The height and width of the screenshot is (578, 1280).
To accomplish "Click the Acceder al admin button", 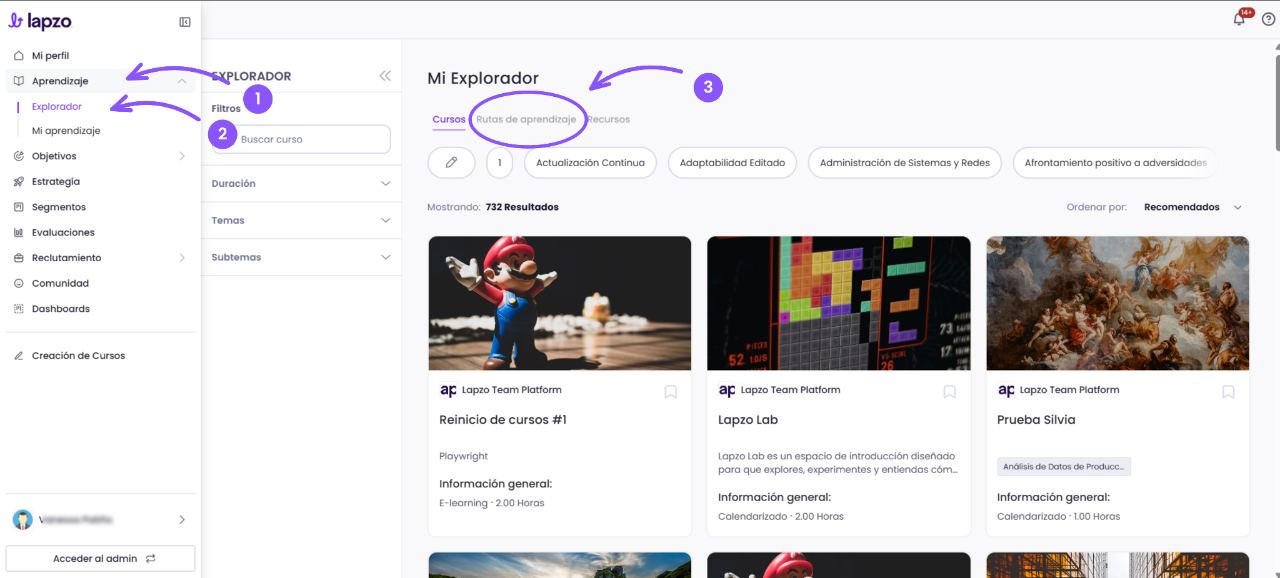I will 100,559.
